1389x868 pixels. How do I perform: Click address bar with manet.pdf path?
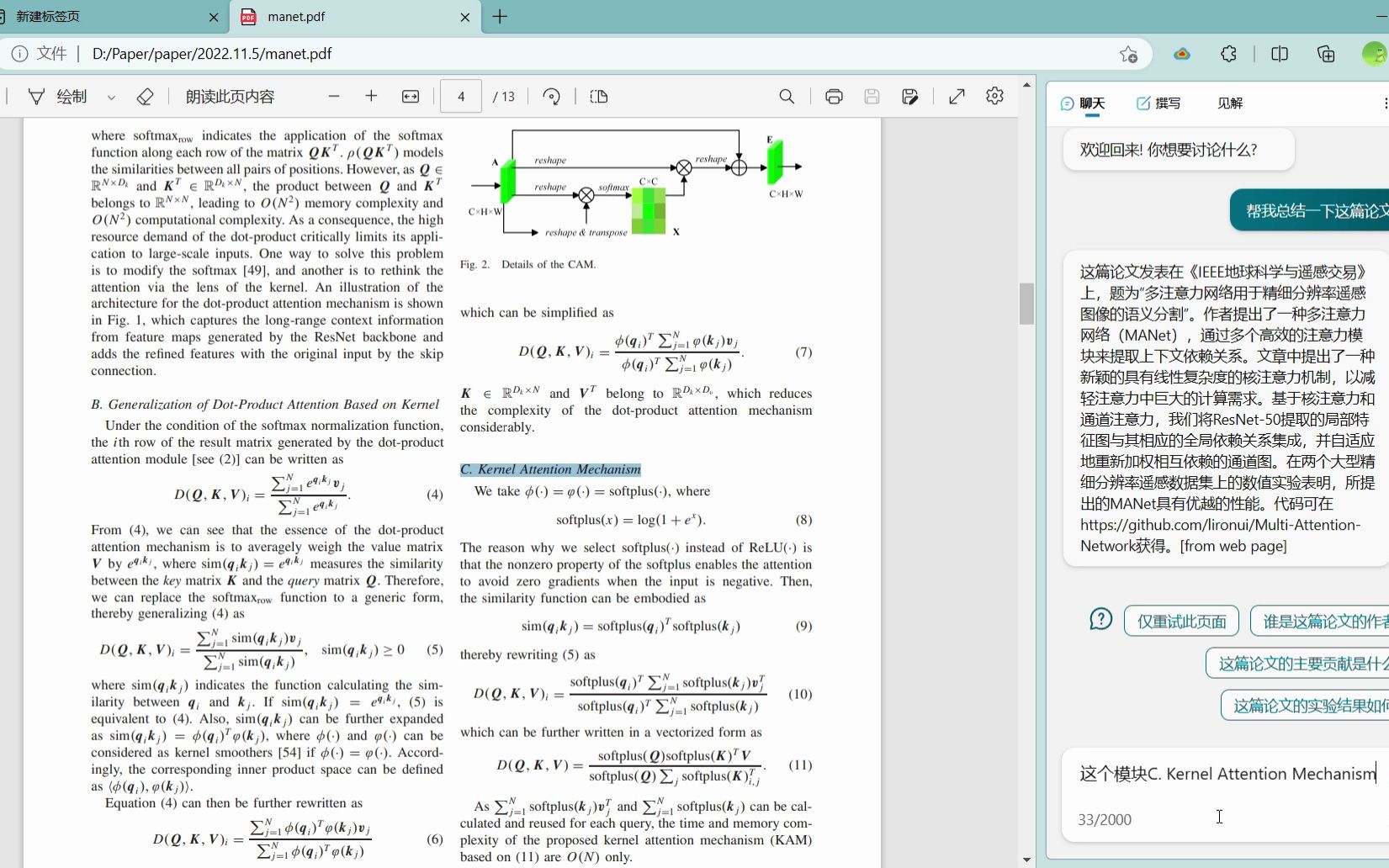coord(212,54)
